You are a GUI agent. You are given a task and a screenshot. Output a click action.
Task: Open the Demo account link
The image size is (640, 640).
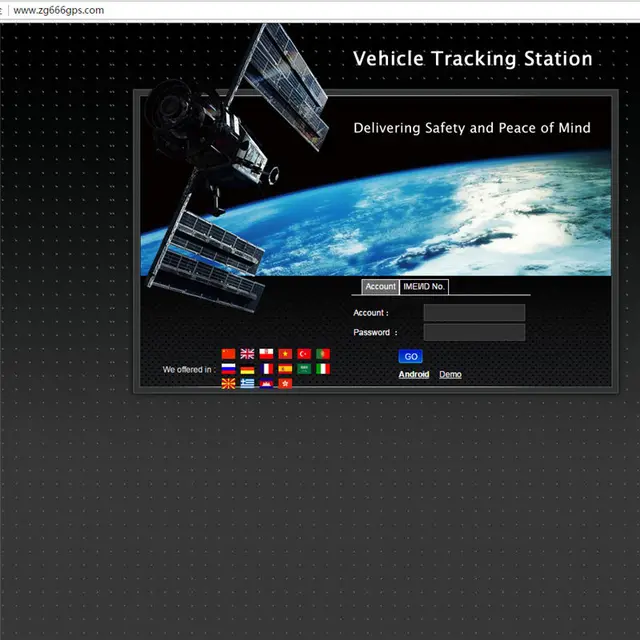coord(450,374)
